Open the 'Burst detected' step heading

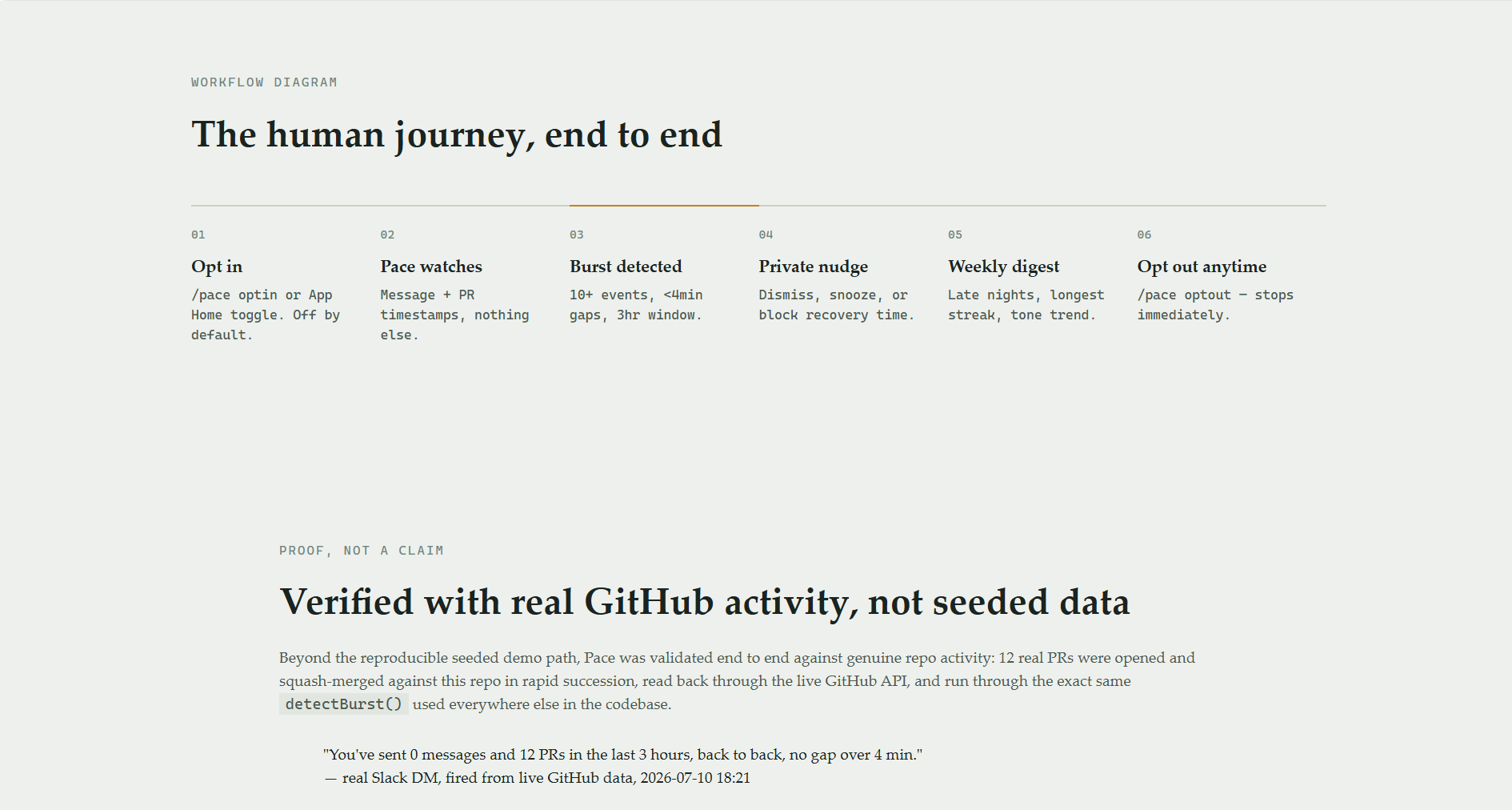626,267
